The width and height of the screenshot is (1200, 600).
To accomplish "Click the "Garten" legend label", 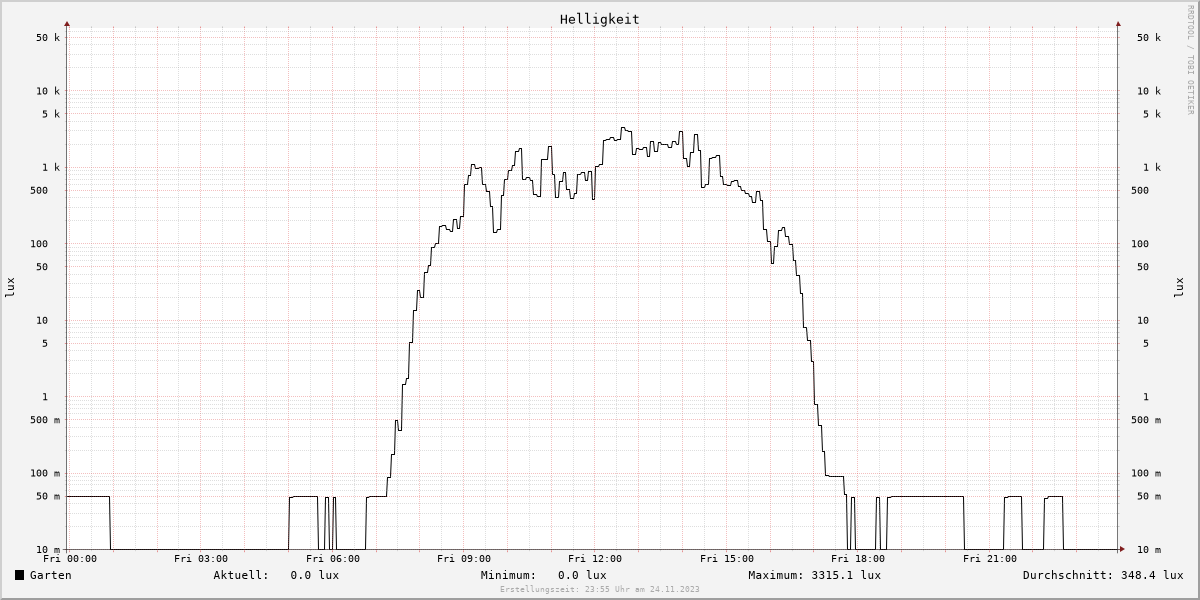I will (x=51, y=575).
